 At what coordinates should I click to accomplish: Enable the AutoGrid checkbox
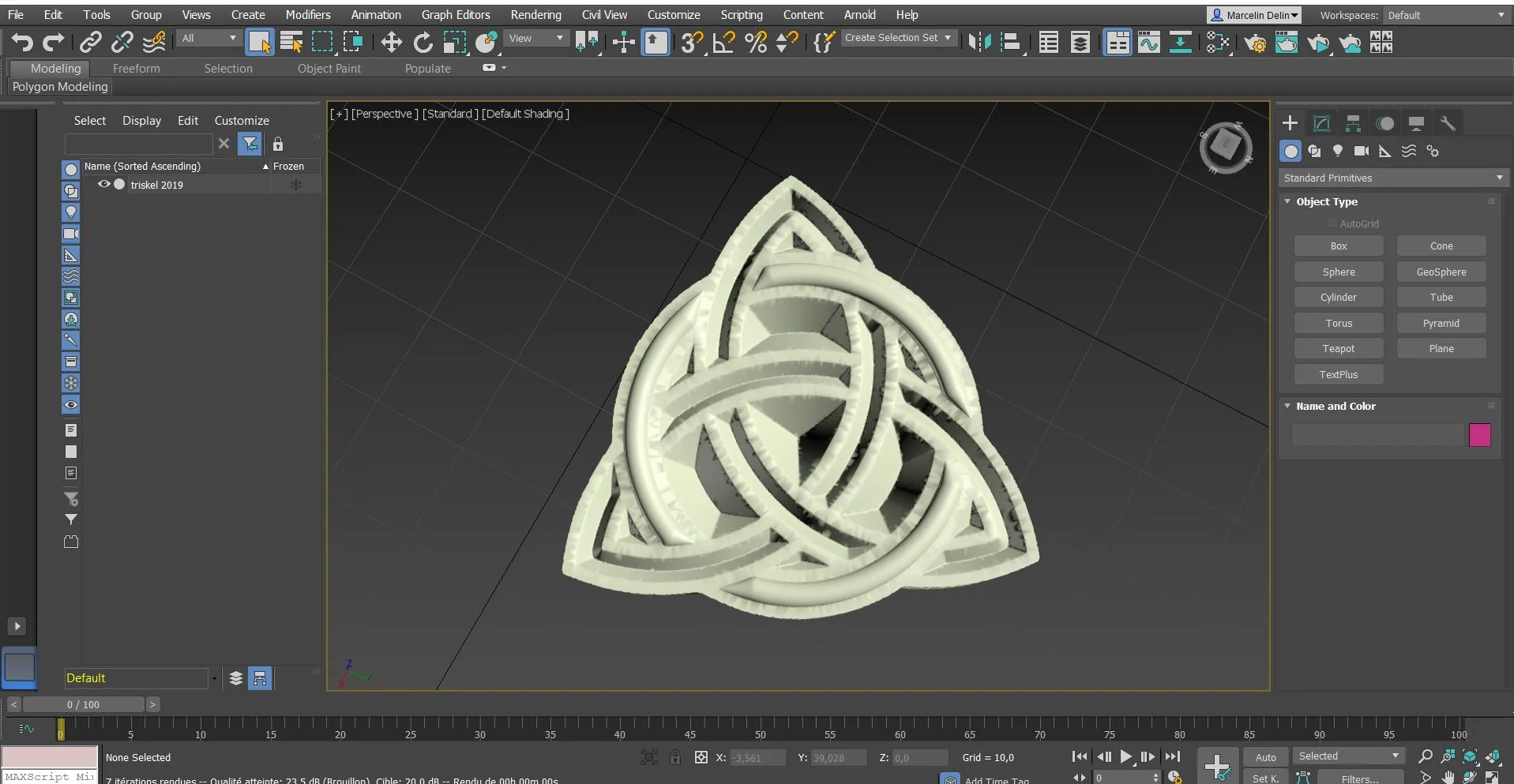coord(1334,223)
